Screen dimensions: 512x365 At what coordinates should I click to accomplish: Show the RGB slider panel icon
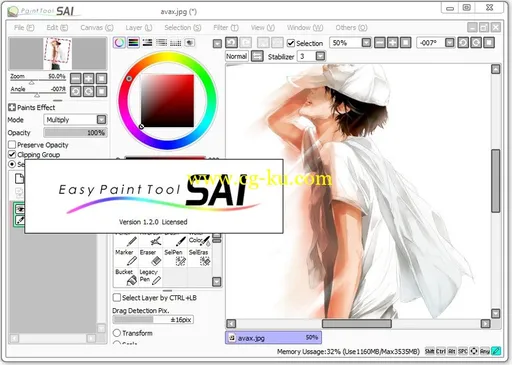(133, 43)
